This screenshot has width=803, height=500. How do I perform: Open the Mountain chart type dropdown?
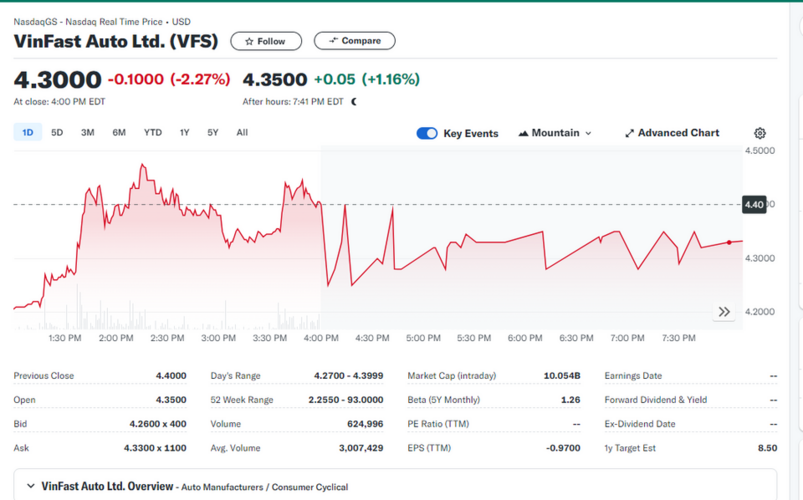tap(555, 133)
